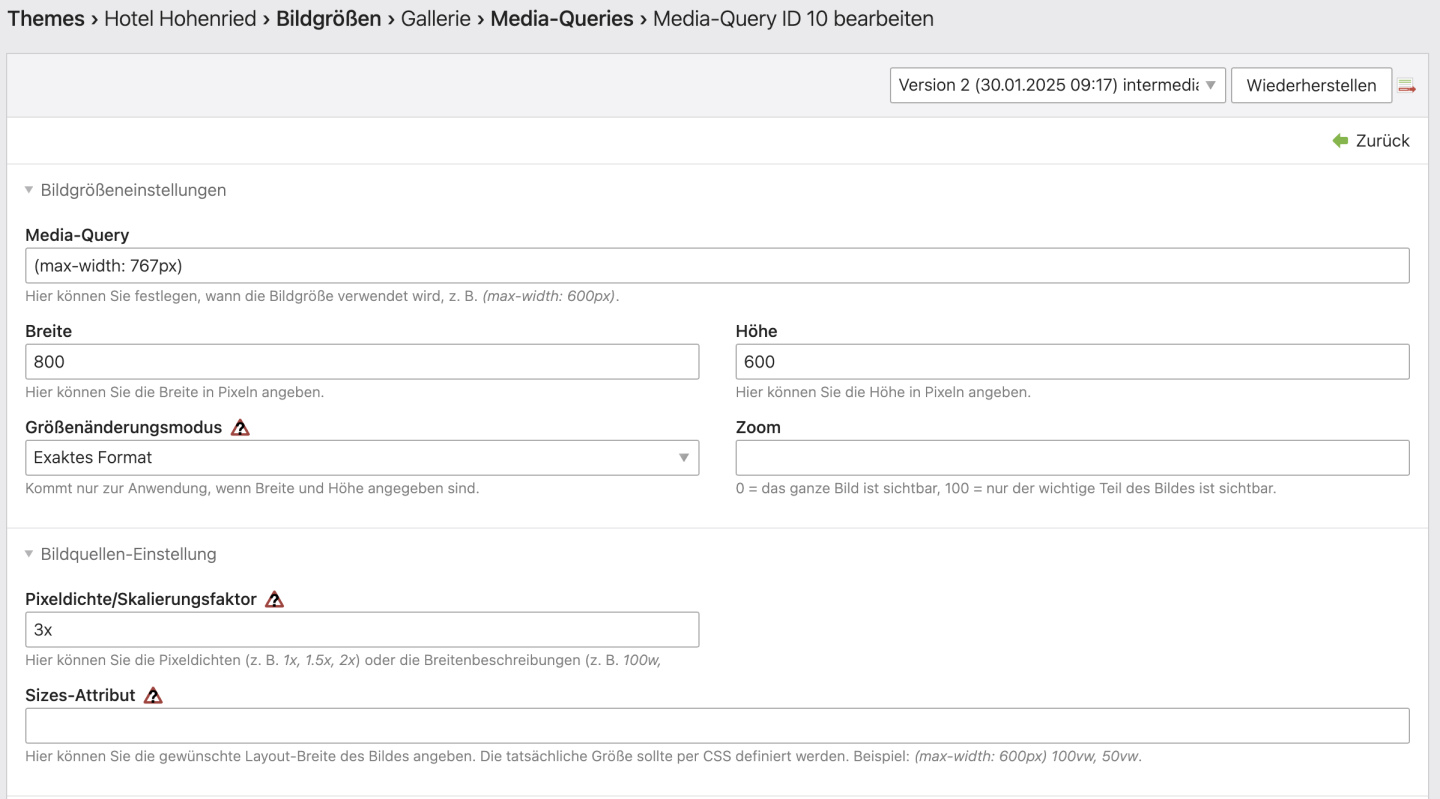Viewport: 1440px width, 799px height.
Task: Focus the Pixeldichte field containing 3x
Action: (x=361, y=630)
